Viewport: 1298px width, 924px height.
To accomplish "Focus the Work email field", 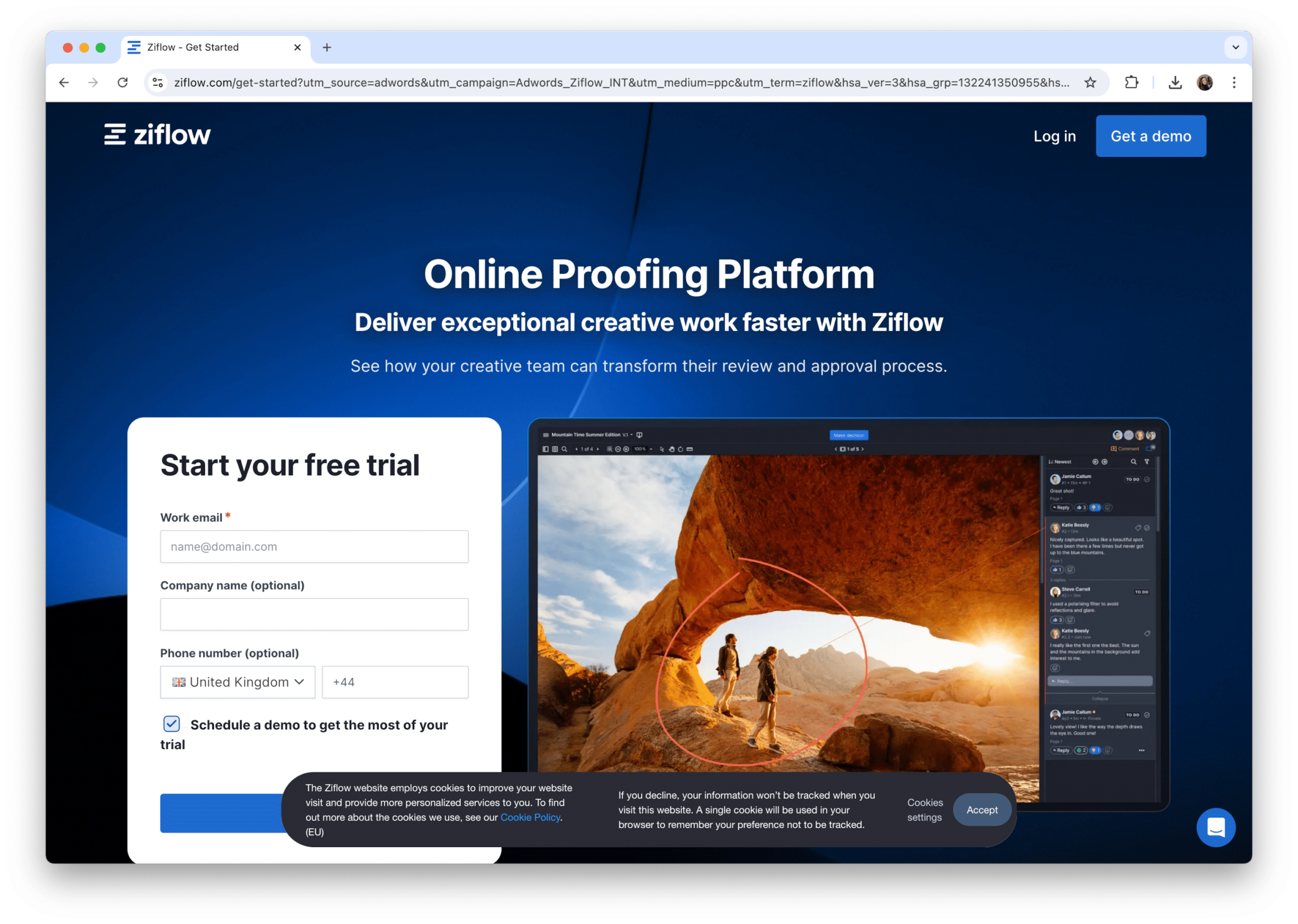I will click(314, 546).
